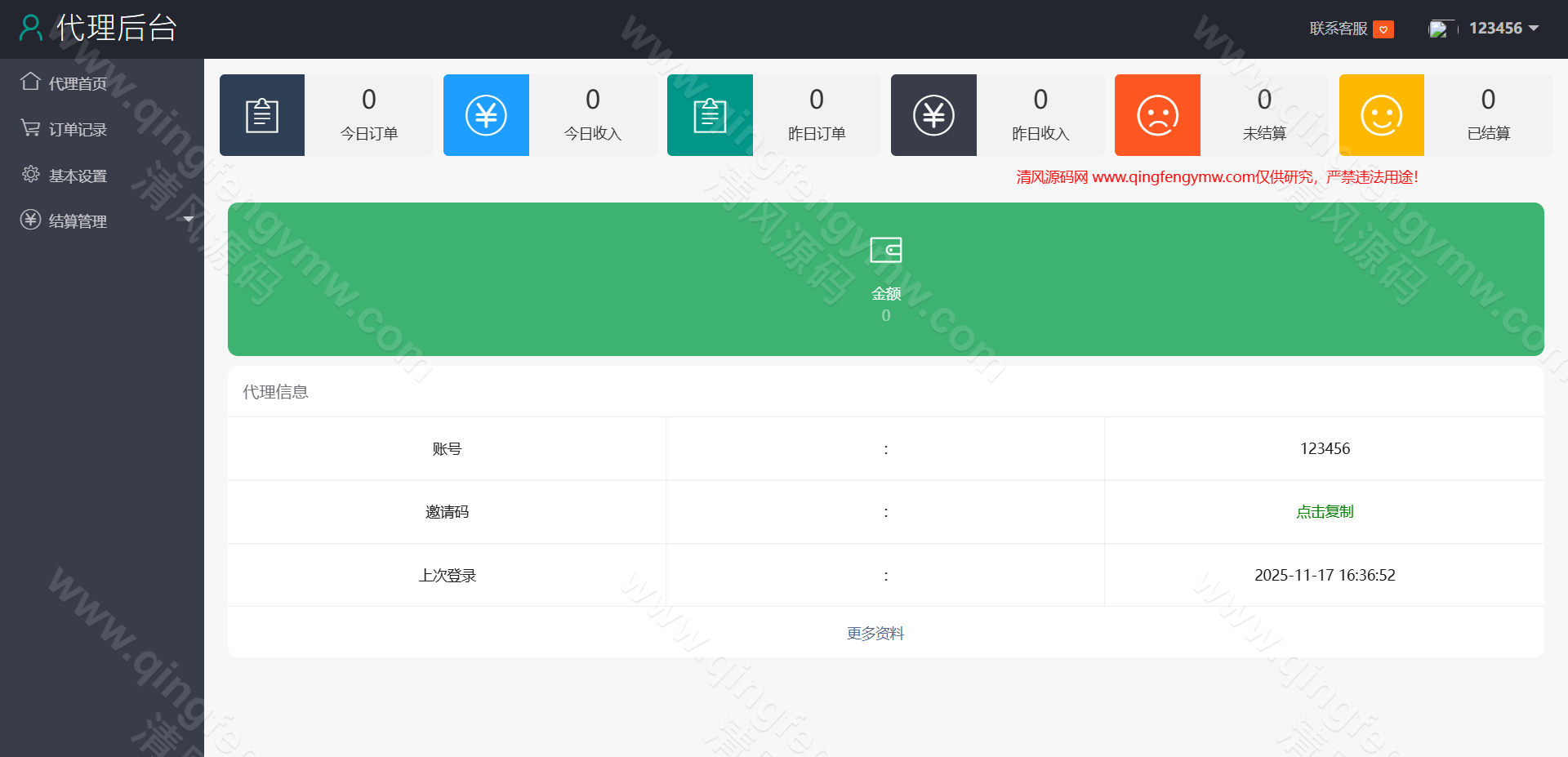Viewport: 1568px width, 757px height.
Task: Click the blue 今日收入 yen icon
Action: [x=486, y=114]
